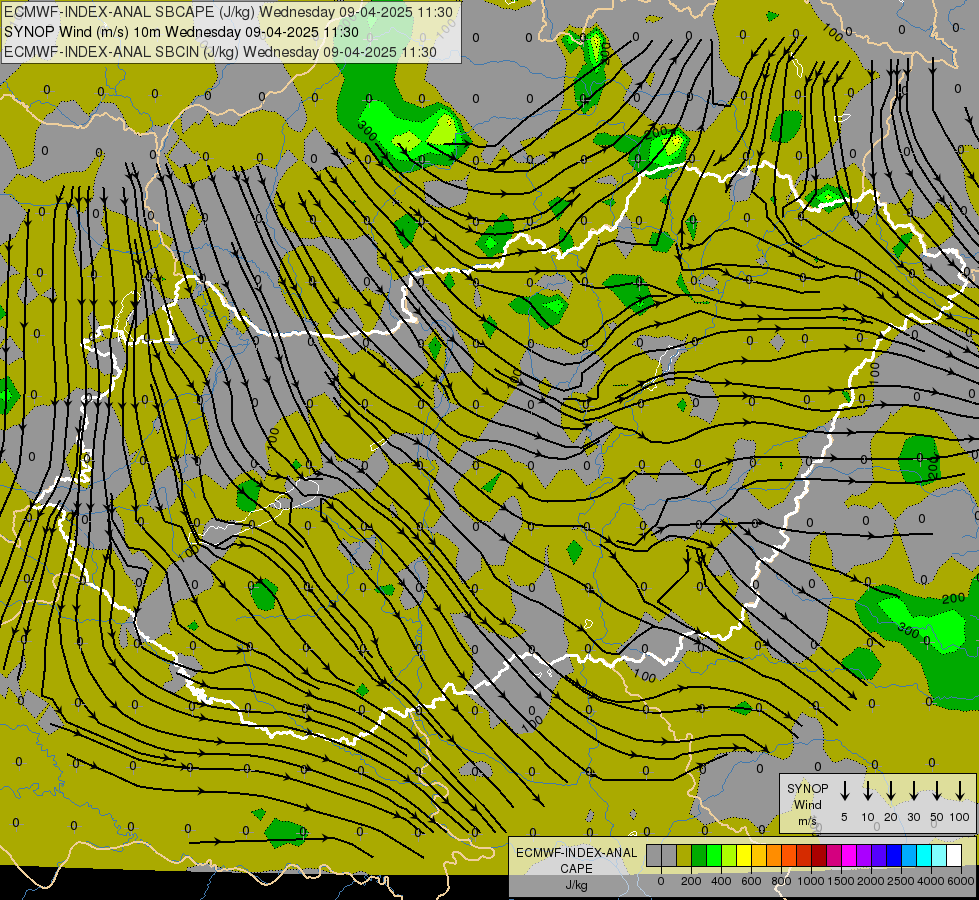This screenshot has height=900, width=979.
Task: Click the '4000' CAPE legend tick label
Action: [931, 881]
